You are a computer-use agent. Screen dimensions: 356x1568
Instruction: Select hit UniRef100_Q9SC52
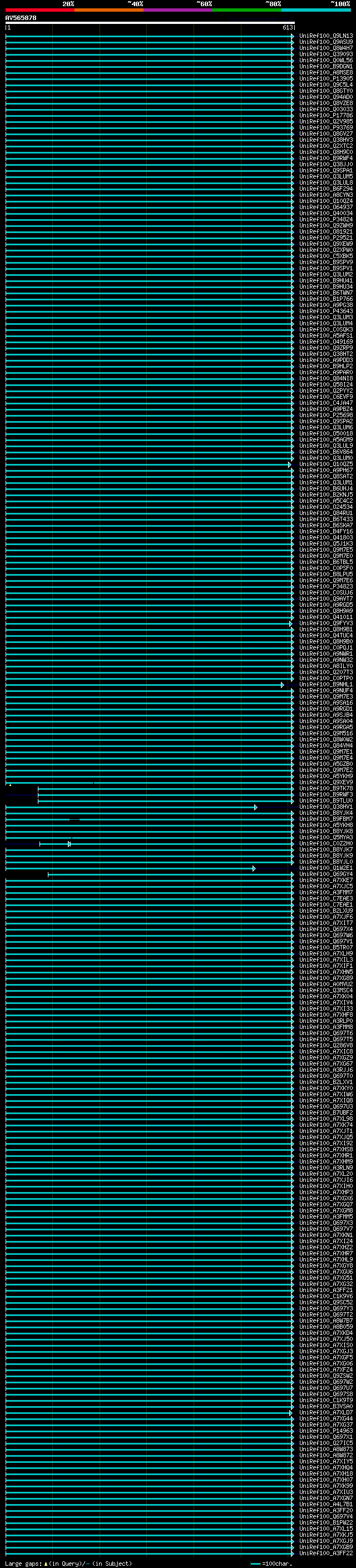point(326,1303)
